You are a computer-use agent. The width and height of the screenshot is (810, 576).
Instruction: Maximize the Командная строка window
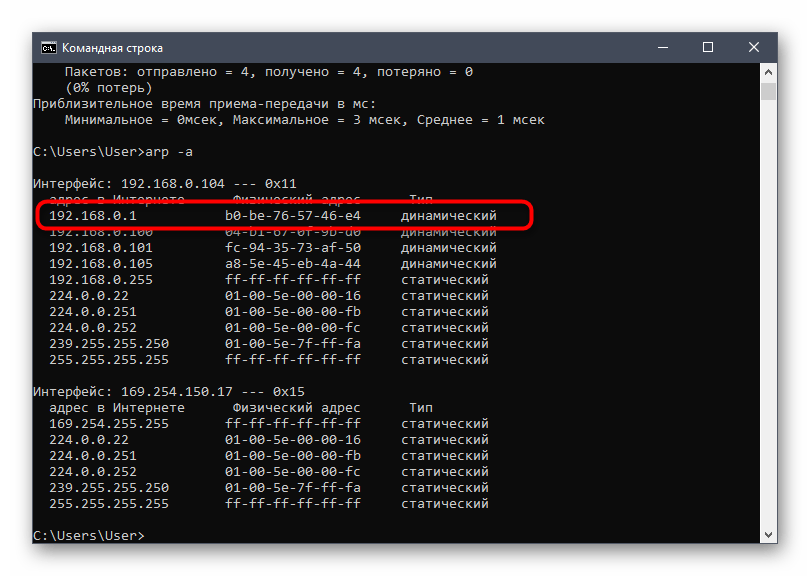tap(708, 47)
